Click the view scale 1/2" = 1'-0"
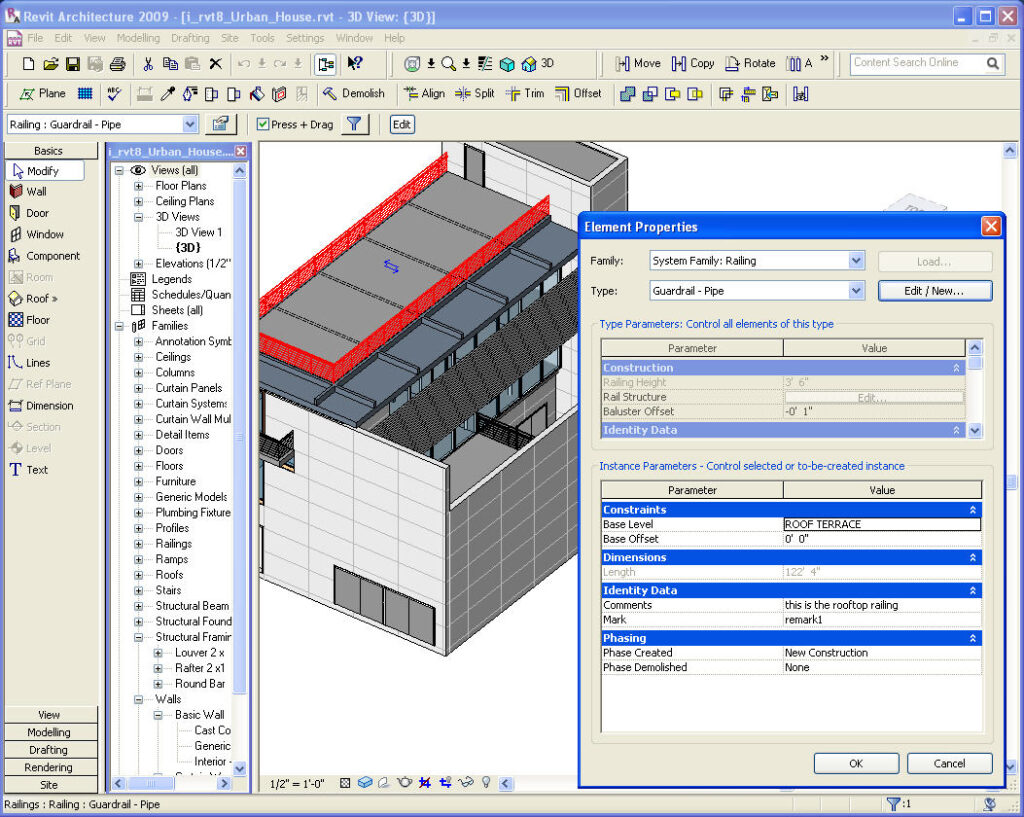The height and width of the screenshot is (817, 1024). tap(297, 784)
